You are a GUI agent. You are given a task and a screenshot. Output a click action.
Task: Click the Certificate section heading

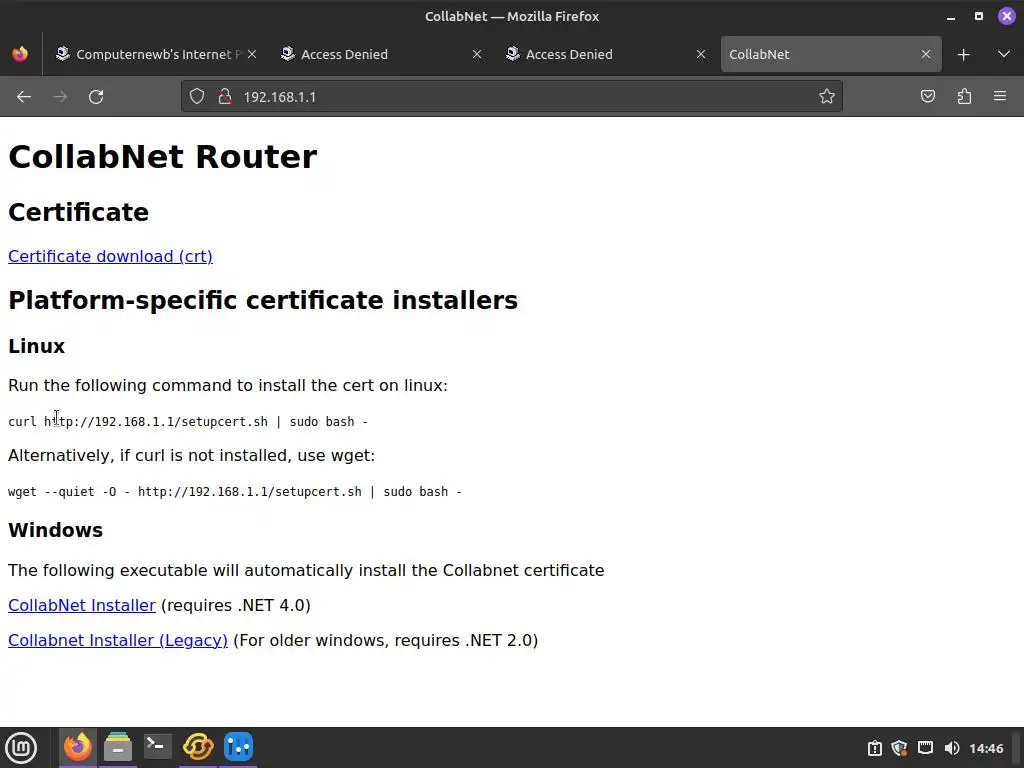[x=78, y=212]
